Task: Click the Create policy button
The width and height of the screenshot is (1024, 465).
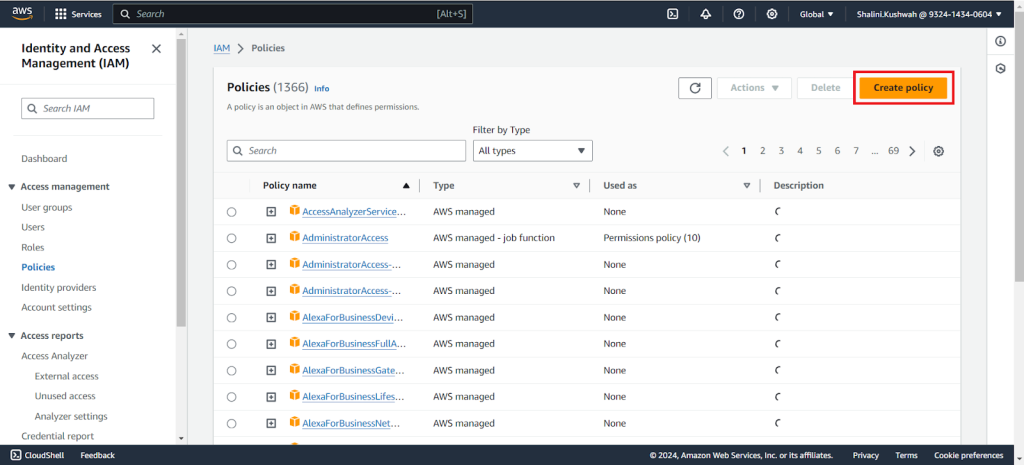Action: click(x=903, y=88)
